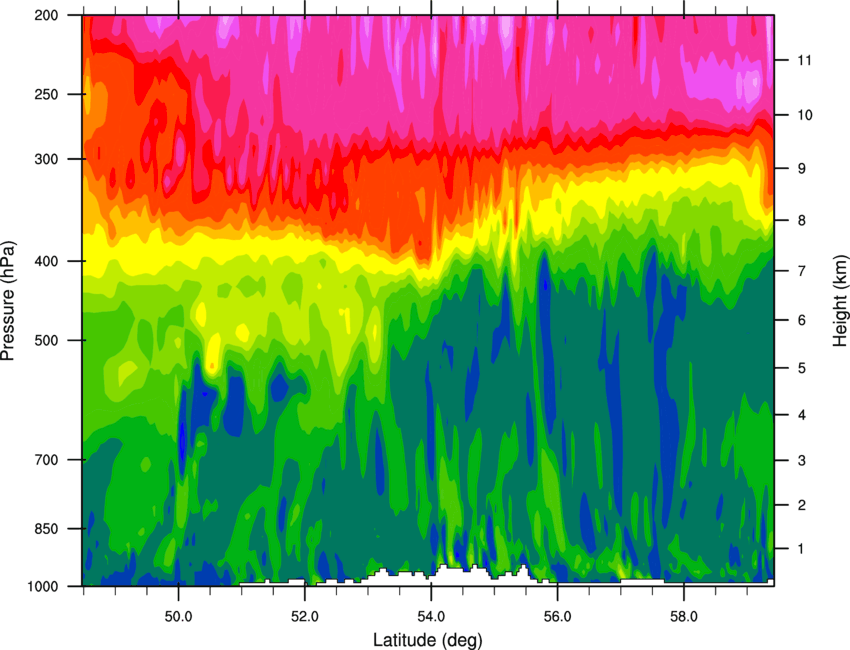850x650 pixels.
Task: Click the 1000 pressure axis label
Action: click(42, 587)
